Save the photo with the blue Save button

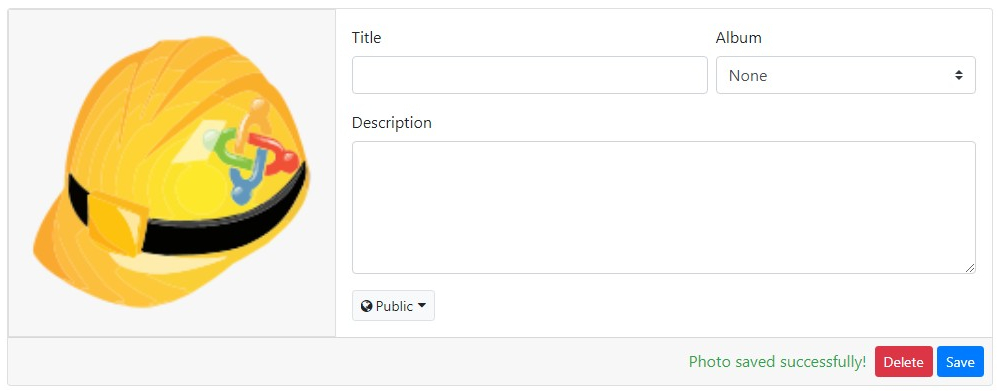tap(960, 362)
